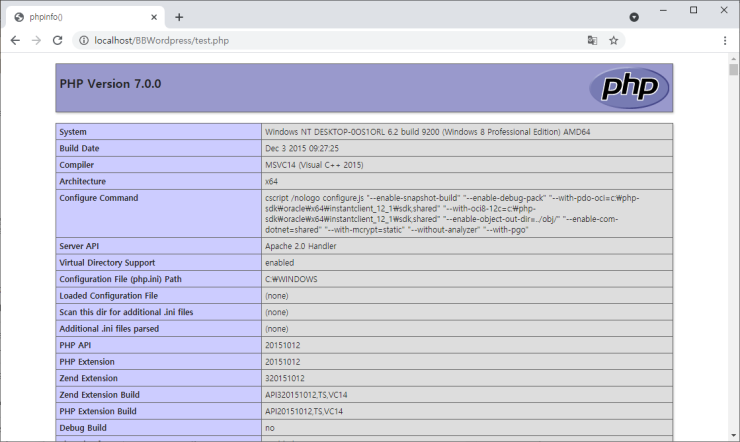Open the Chrome three-dot menu
Image resolution: width=740 pixels, height=442 pixels.
(x=724, y=41)
